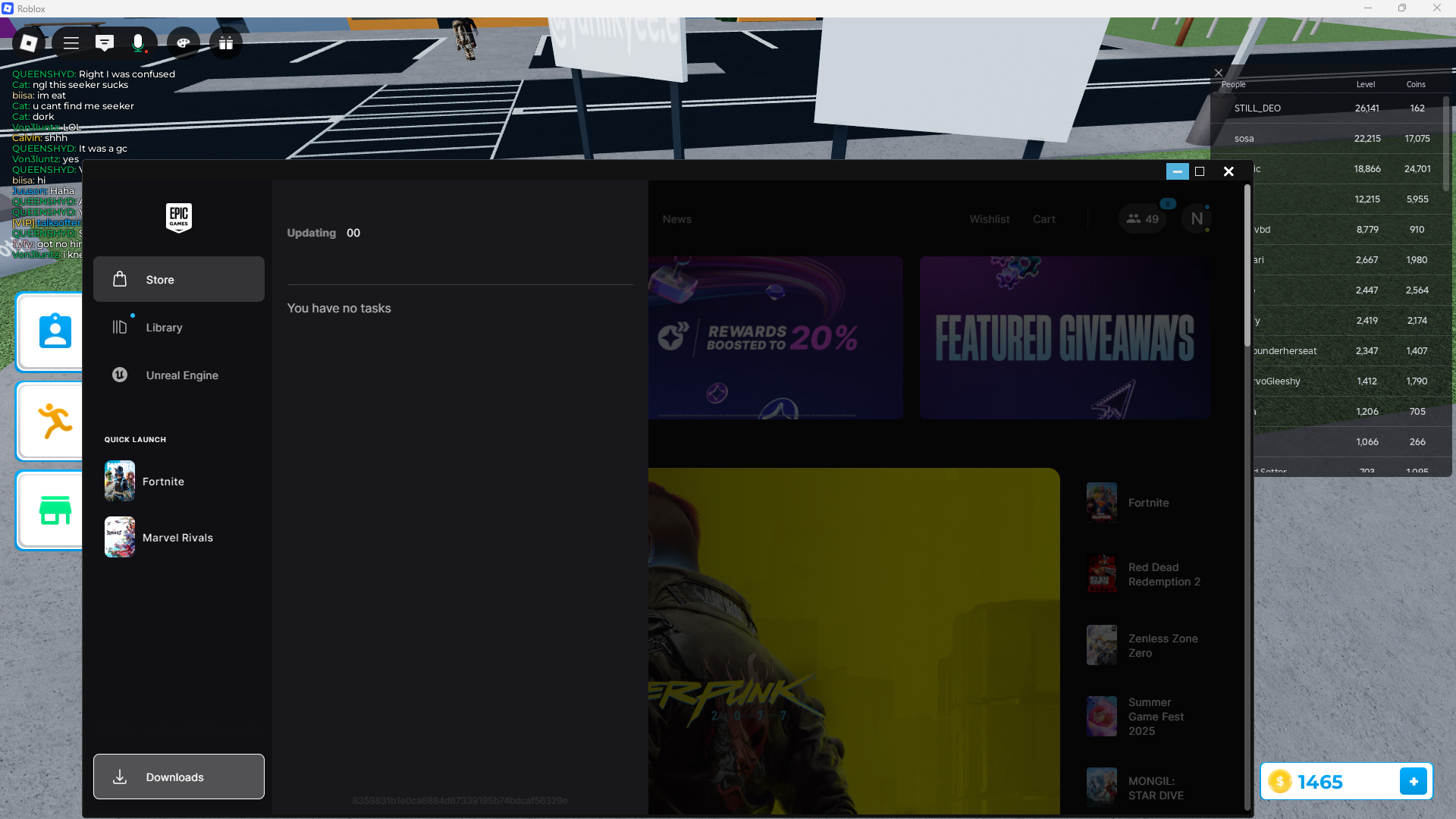Mute the Roblox microphone
Viewport: 1456px width, 819px height.
pos(138,43)
